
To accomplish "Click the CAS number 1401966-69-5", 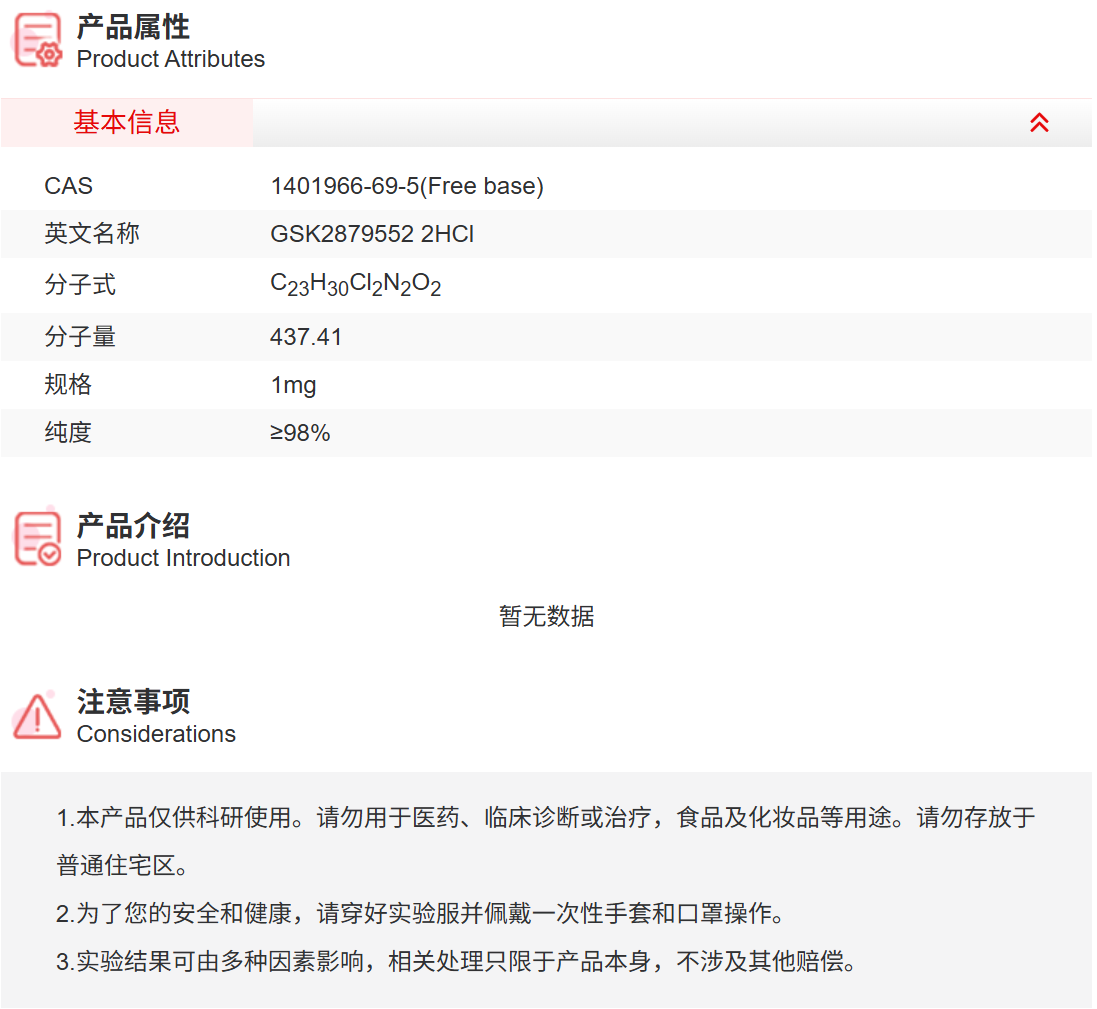I will (x=408, y=186).
